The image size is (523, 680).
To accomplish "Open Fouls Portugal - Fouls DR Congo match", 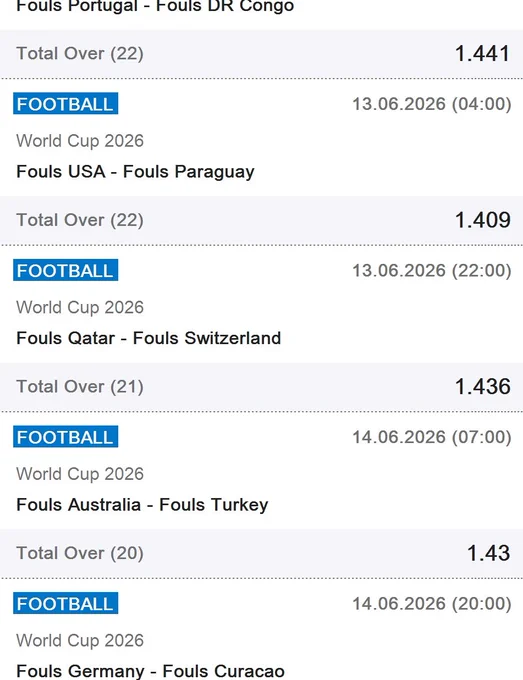I will click(155, 7).
